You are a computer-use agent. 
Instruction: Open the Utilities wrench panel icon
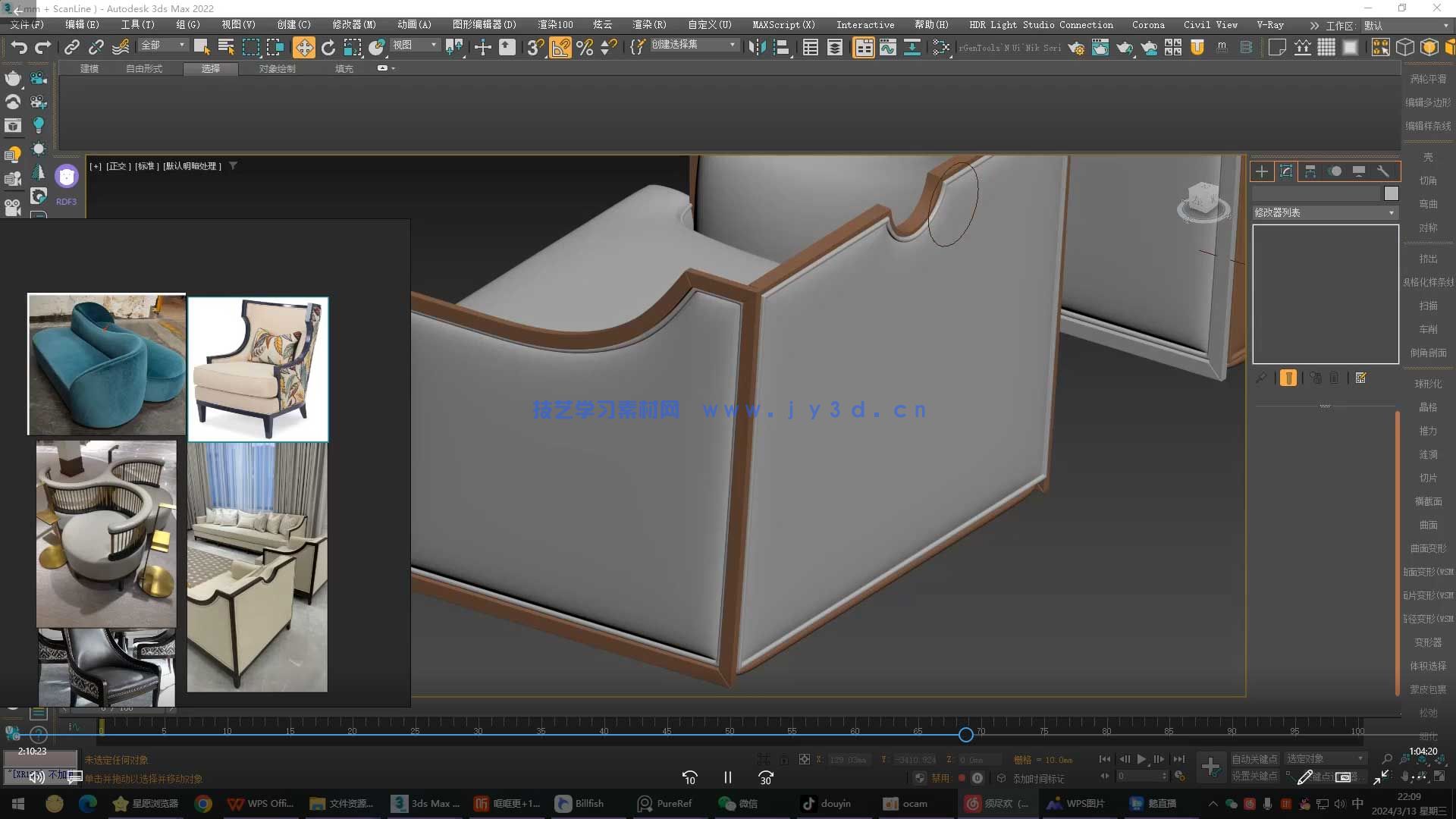pyautogui.click(x=1383, y=171)
